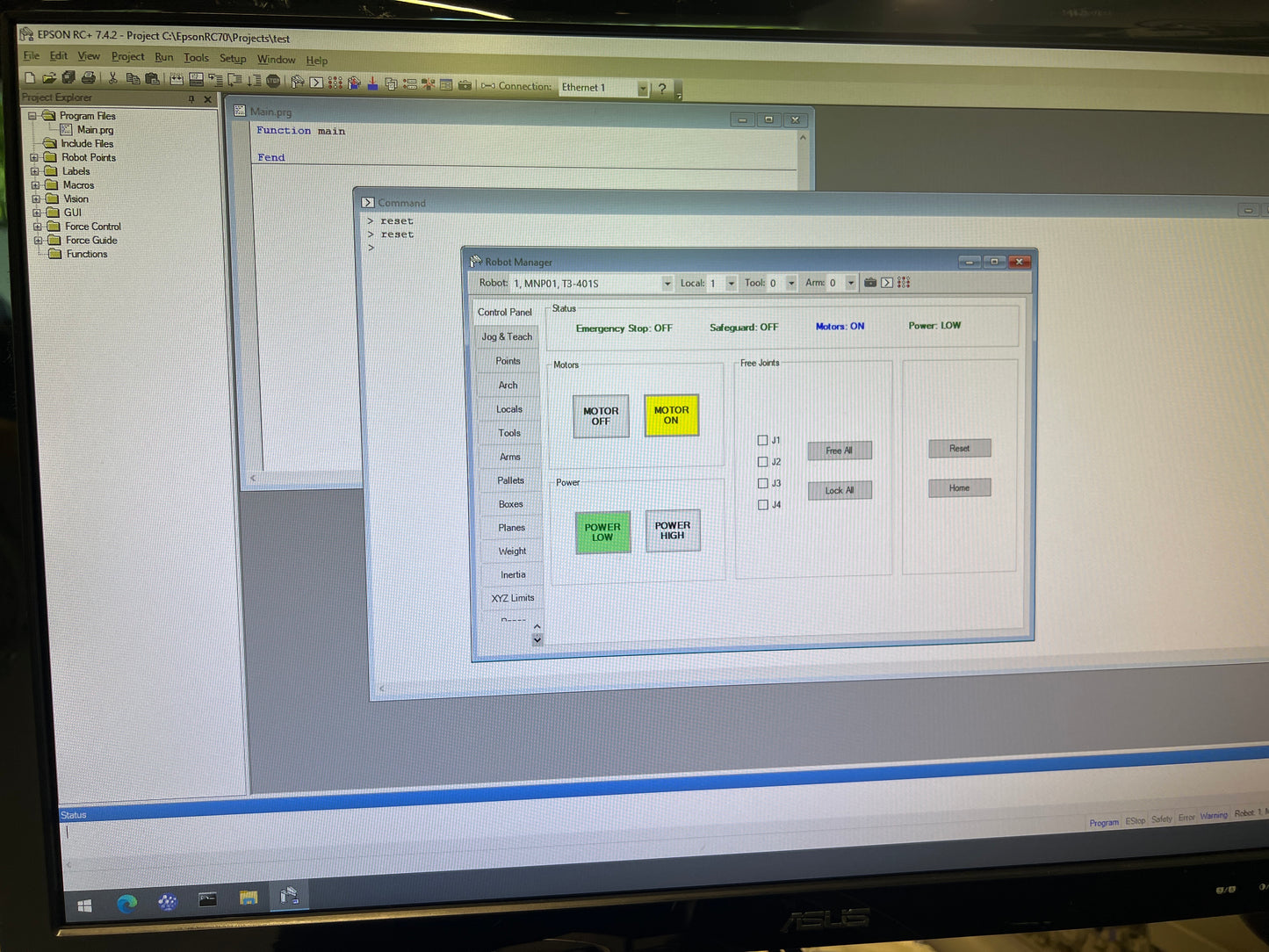1269x952 pixels.
Task: Switch to the Jog & Teach tab
Action: pos(507,336)
